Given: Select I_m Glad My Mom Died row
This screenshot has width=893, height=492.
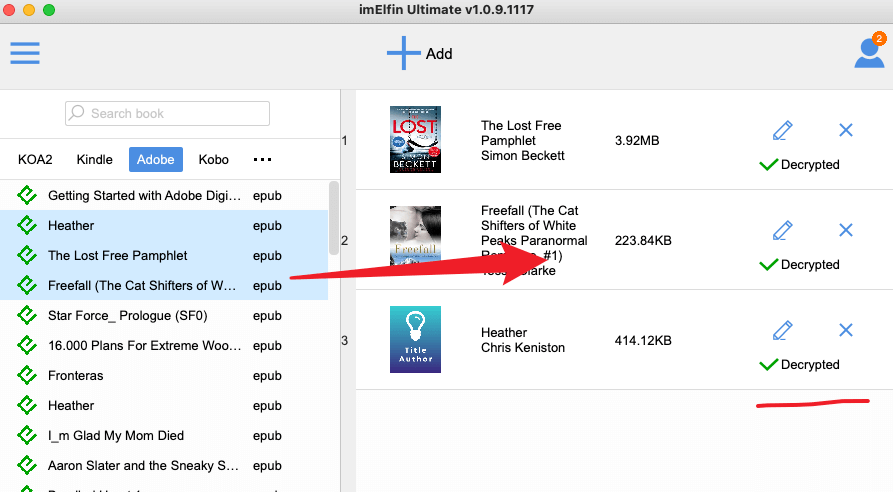Looking at the screenshot, I should click(x=164, y=436).
